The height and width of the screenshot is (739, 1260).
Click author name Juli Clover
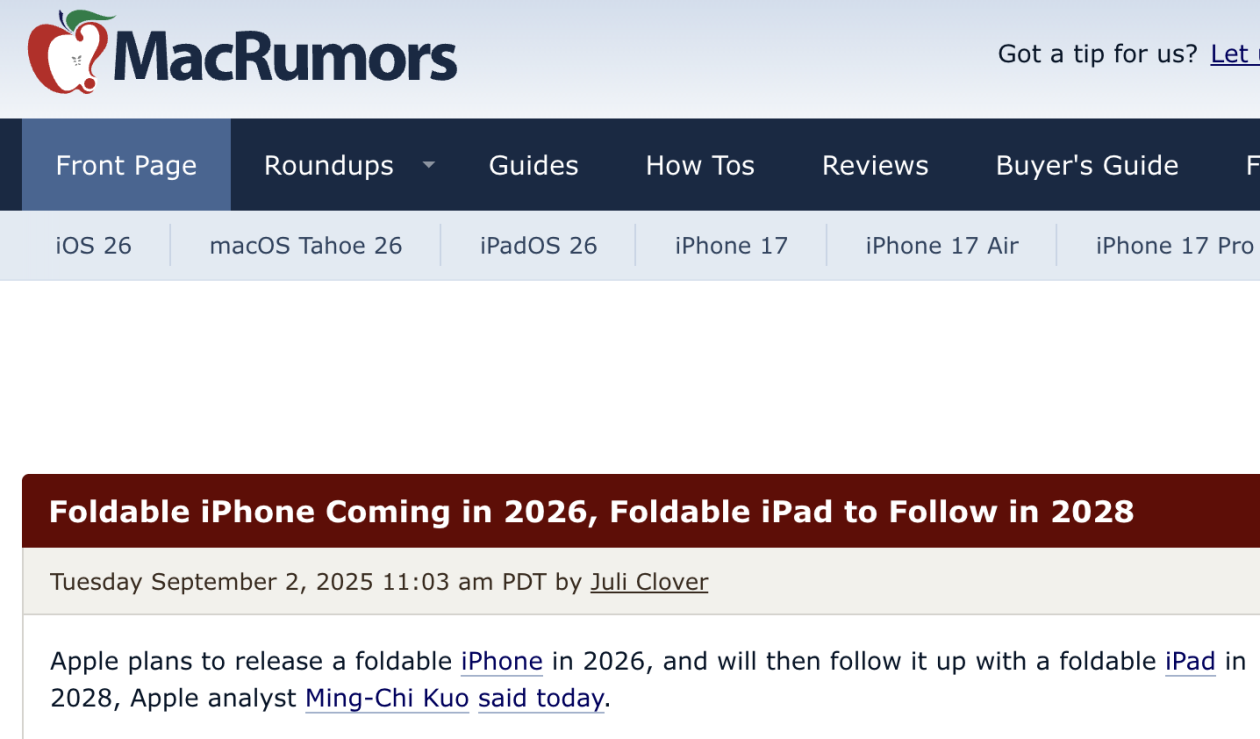tap(649, 582)
